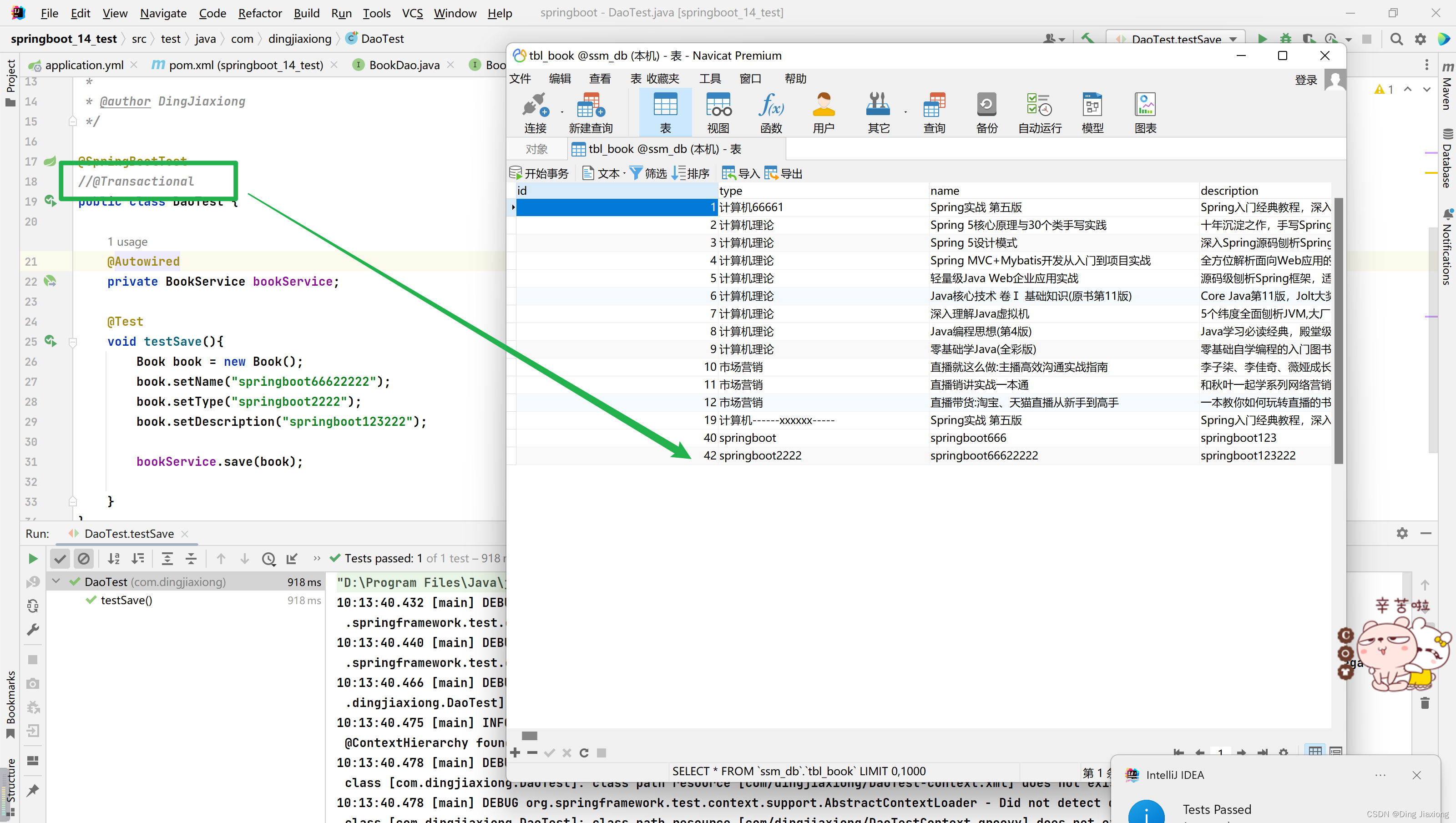Switch to BookDao.java editor tab
Viewport: 1456px width, 823px height.
pos(404,65)
